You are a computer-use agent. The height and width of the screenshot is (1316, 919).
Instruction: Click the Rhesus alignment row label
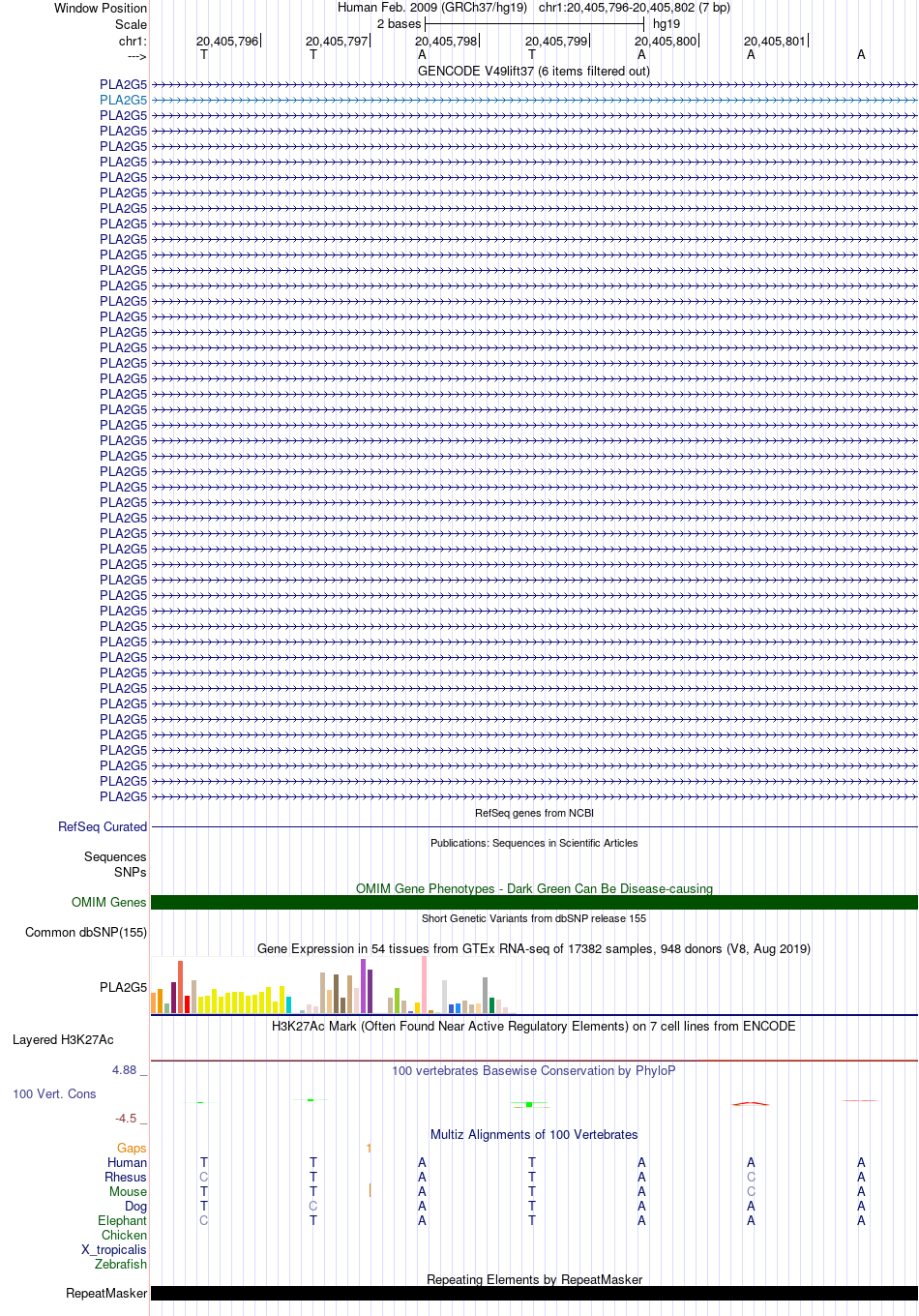pos(126,1178)
